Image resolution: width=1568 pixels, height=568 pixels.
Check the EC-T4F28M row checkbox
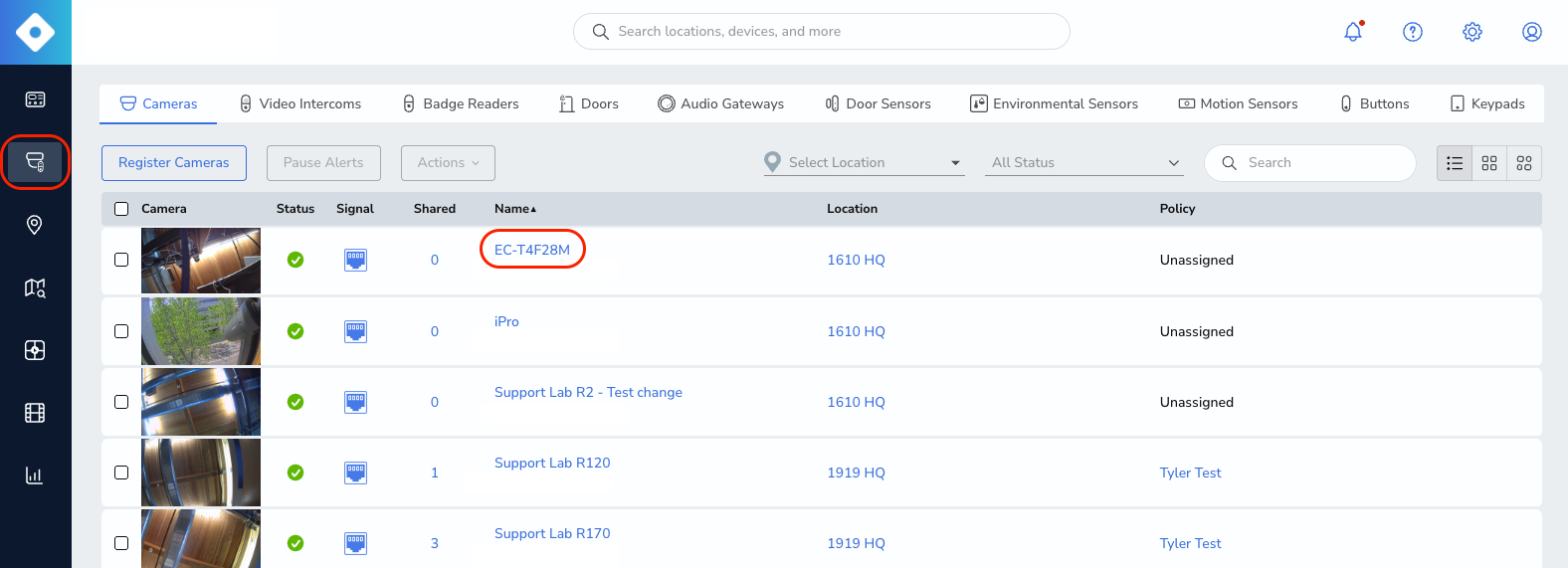pos(121,260)
